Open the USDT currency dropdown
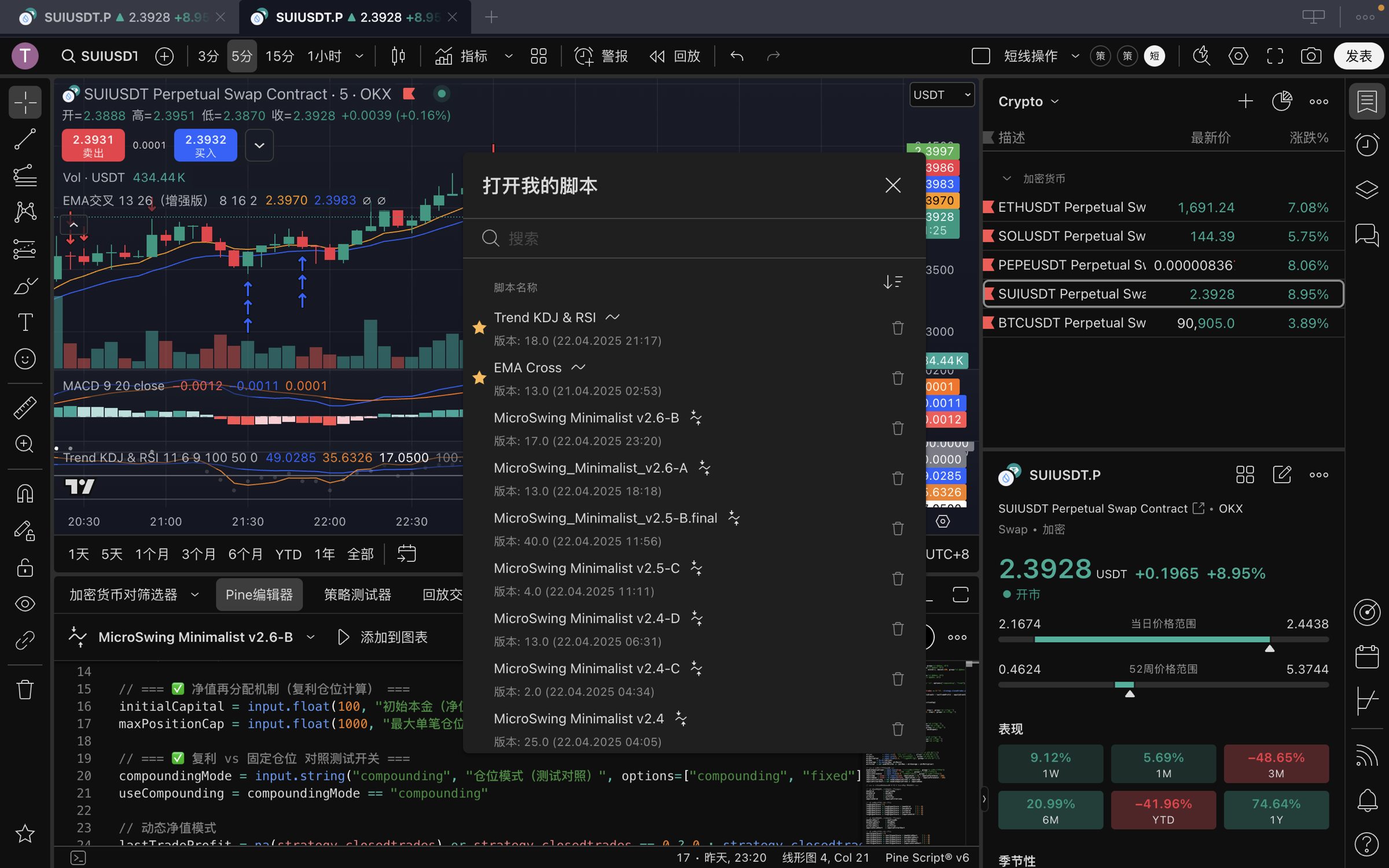 click(942, 94)
